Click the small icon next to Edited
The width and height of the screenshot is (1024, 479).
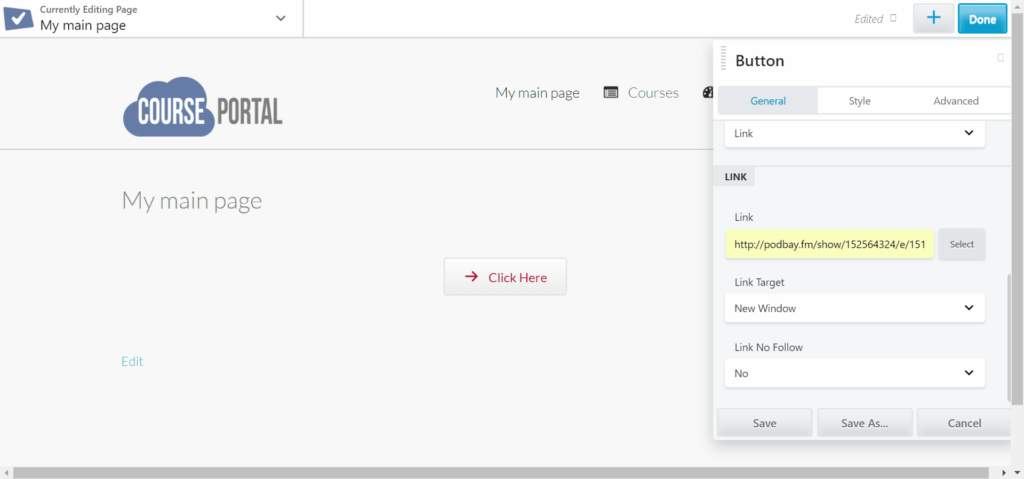(893, 18)
